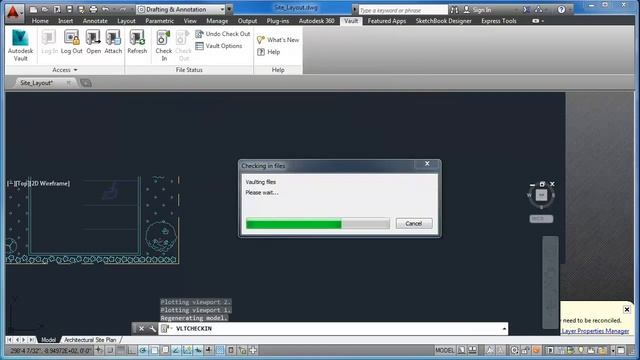Open Help in the Vault ribbon
The height and width of the screenshot is (360, 640).
point(269,52)
